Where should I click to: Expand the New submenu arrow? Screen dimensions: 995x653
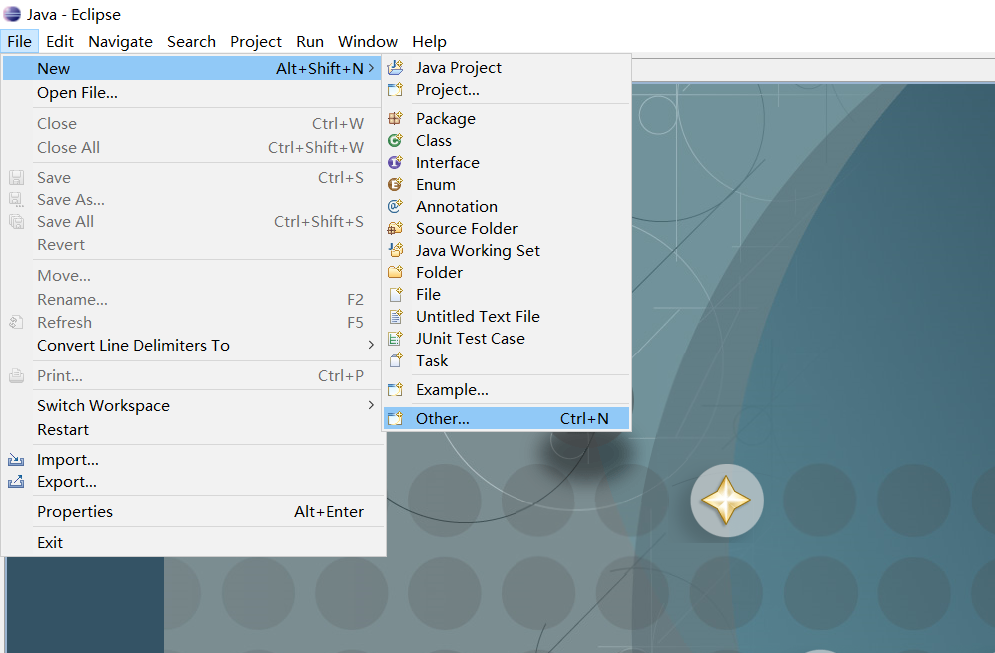tap(371, 68)
